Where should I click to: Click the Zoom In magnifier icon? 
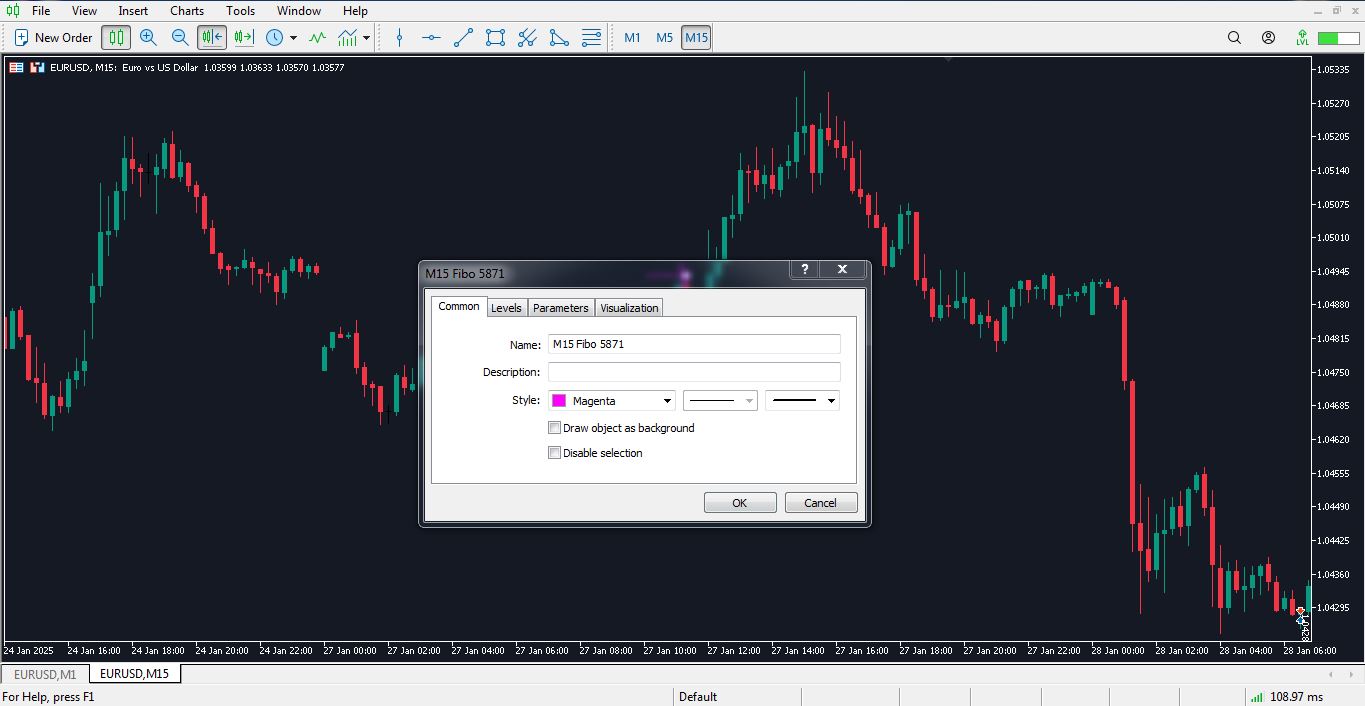(149, 37)
